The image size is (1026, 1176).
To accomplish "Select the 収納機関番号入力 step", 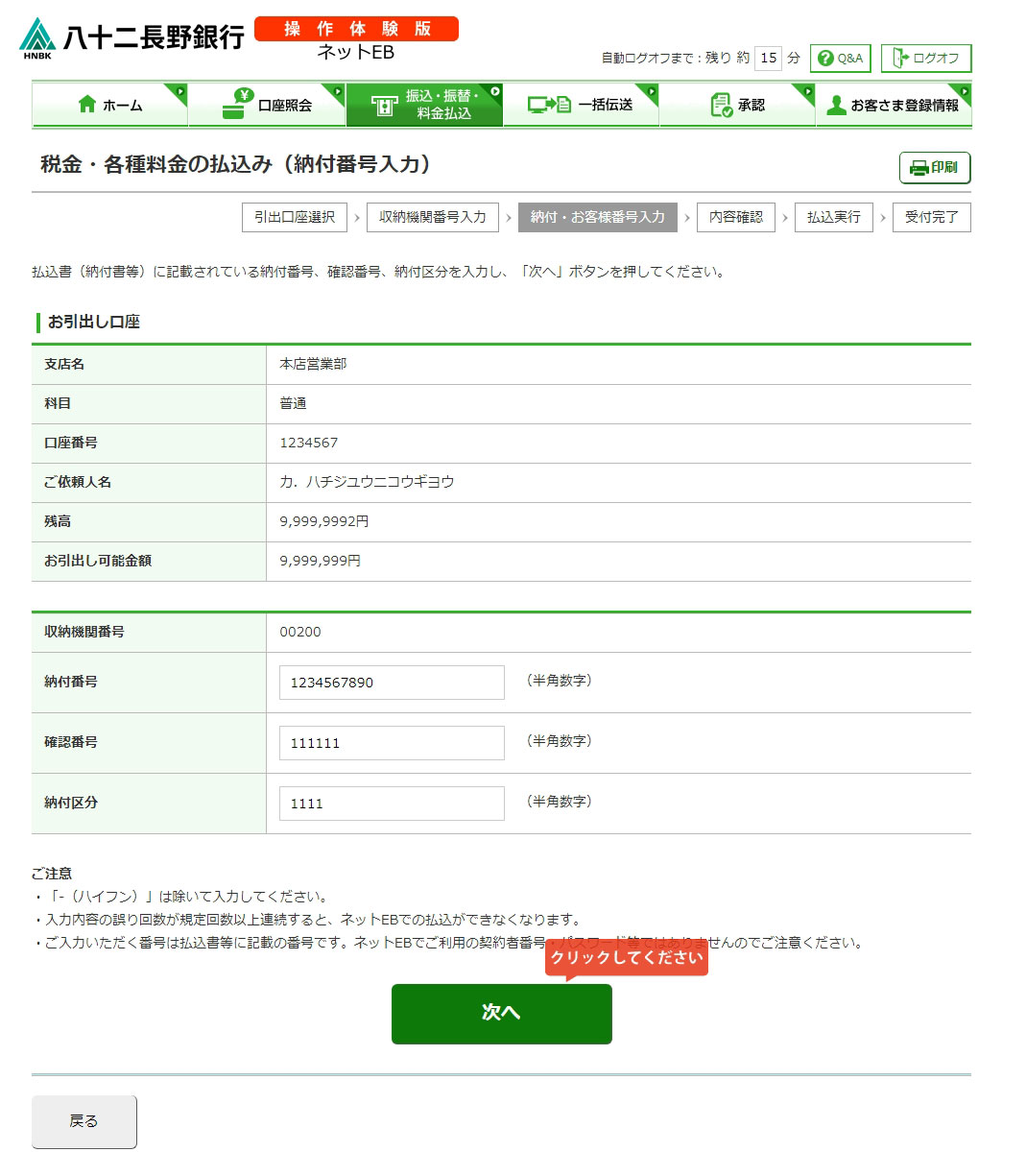I will (432, 217).
